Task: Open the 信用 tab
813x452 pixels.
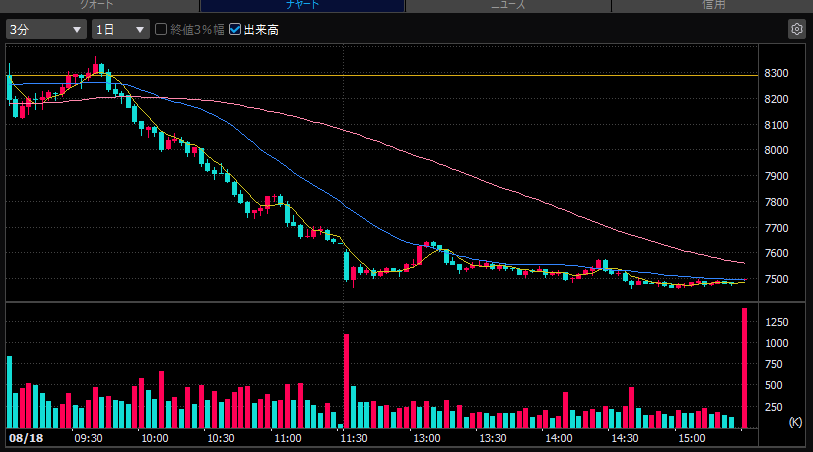Action: coord(712,5)
